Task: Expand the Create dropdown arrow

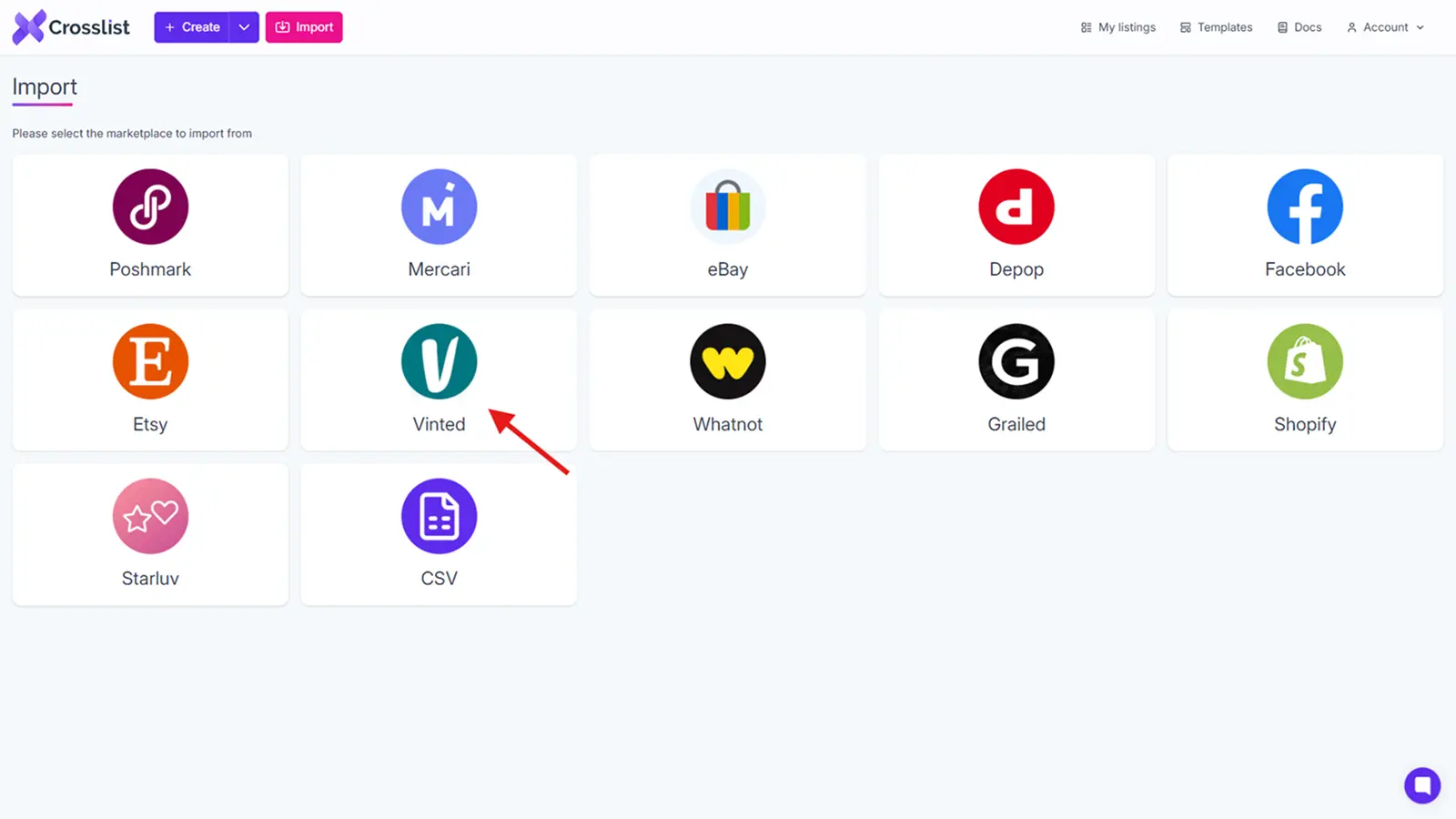Action: point(244,27)
